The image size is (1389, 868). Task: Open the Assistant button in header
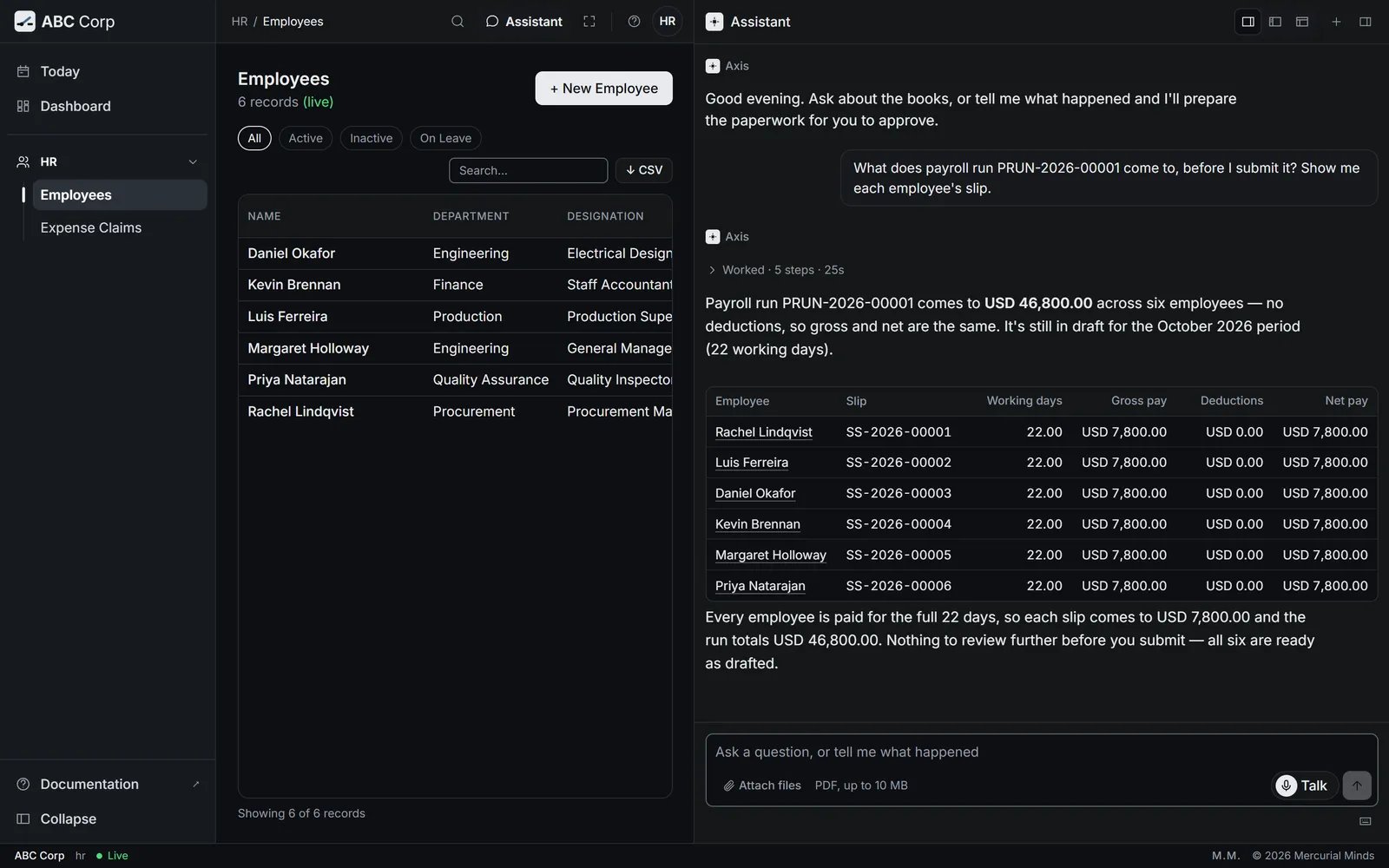[524, 22]
